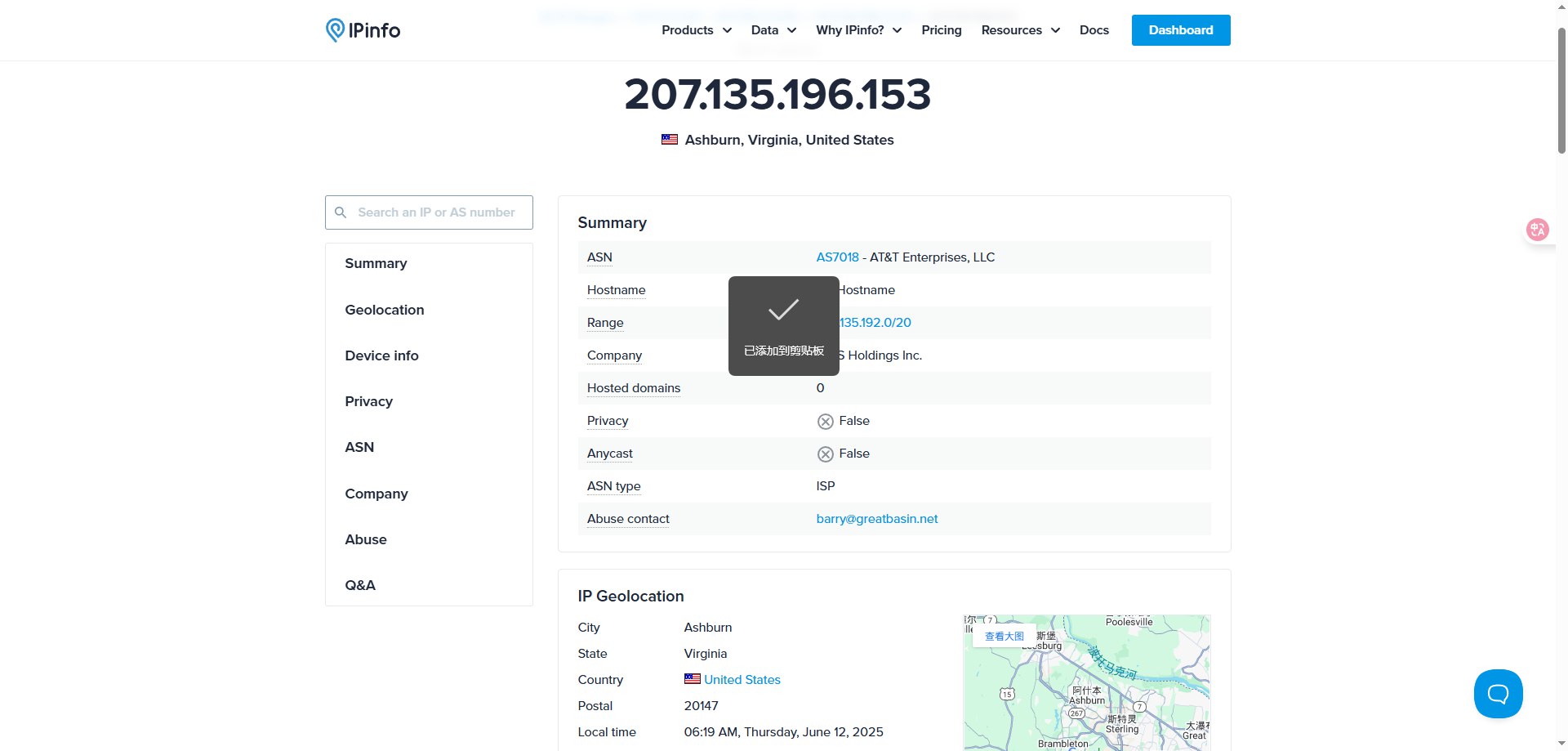Open the United States country link

coord(742,680)
